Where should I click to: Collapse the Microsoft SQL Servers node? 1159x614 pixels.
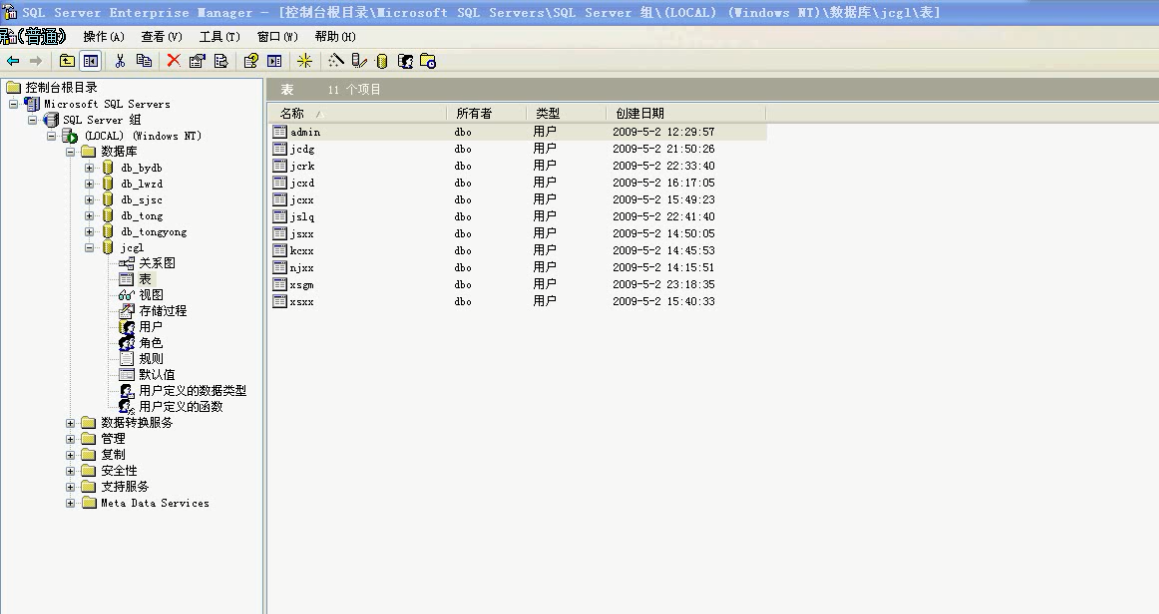pos(13,104)
